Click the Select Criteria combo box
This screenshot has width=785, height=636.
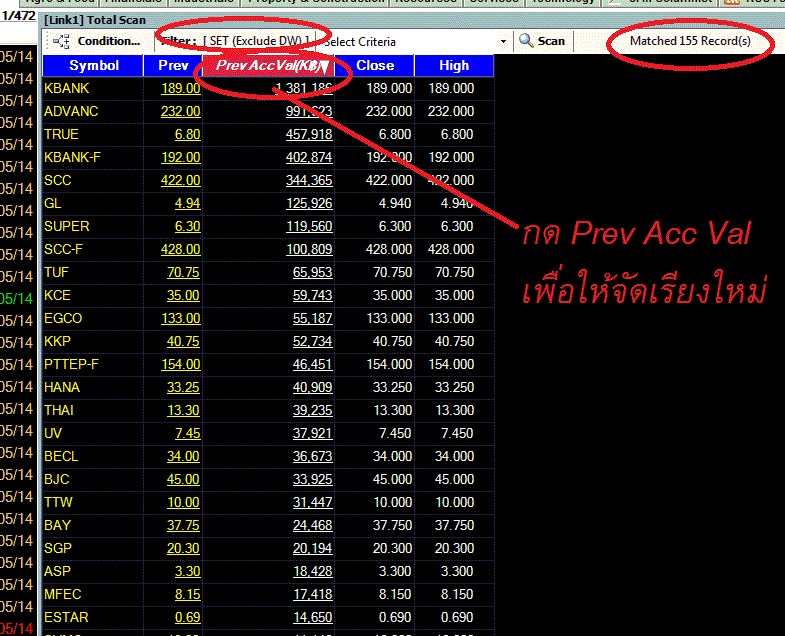click(415, 42)
